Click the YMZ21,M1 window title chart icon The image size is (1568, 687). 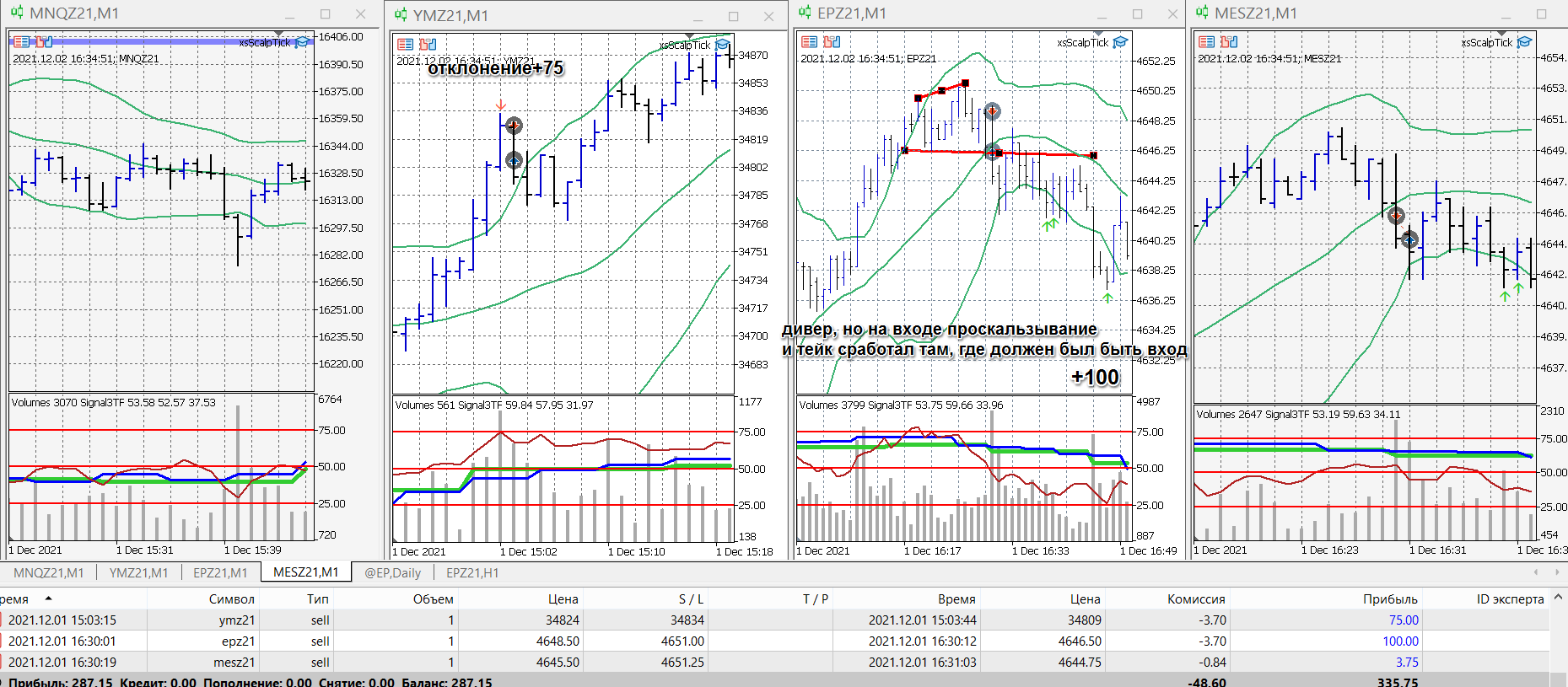coord(400,15)
